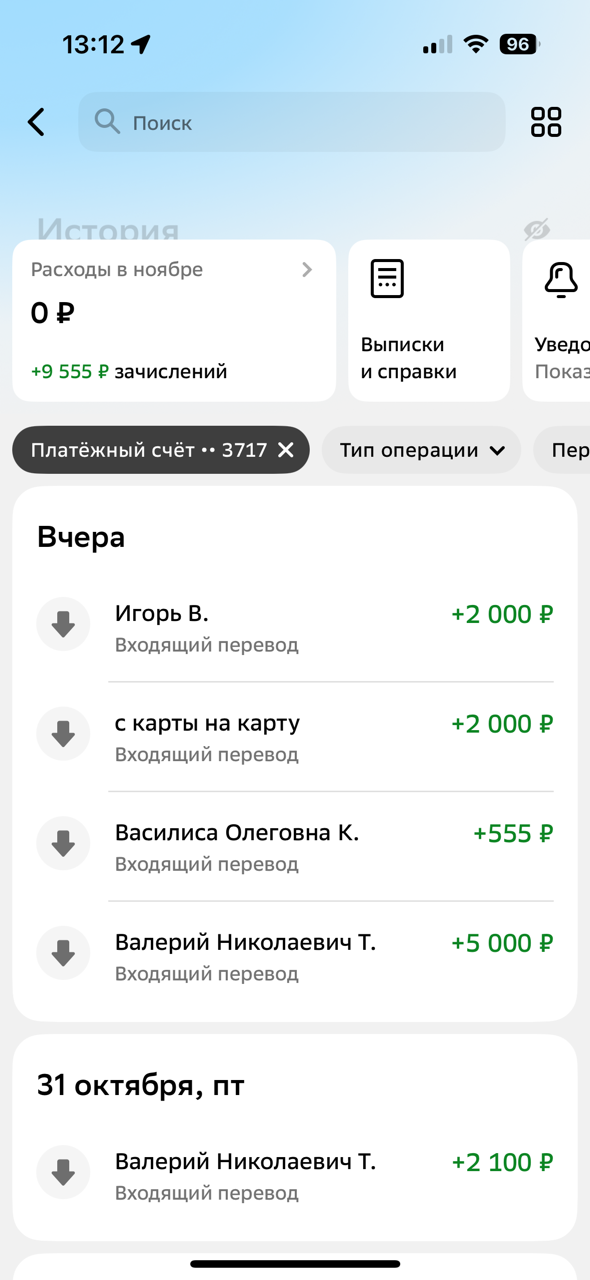The height and width of the screenshot is (1280, 590).
Task: Tap the incoming transfer icon next to Игорь В.
Action: 63,624
